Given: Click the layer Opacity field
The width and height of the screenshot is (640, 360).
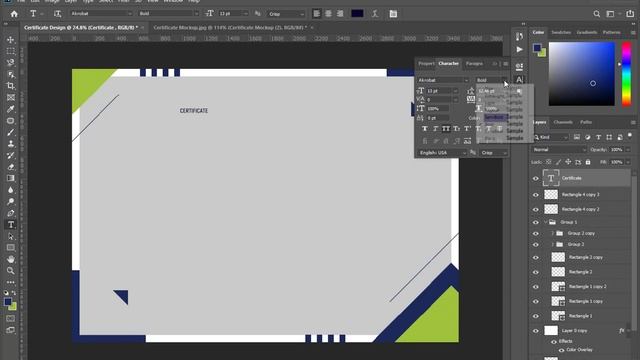Looking at the screenshot, I should 616,150.
